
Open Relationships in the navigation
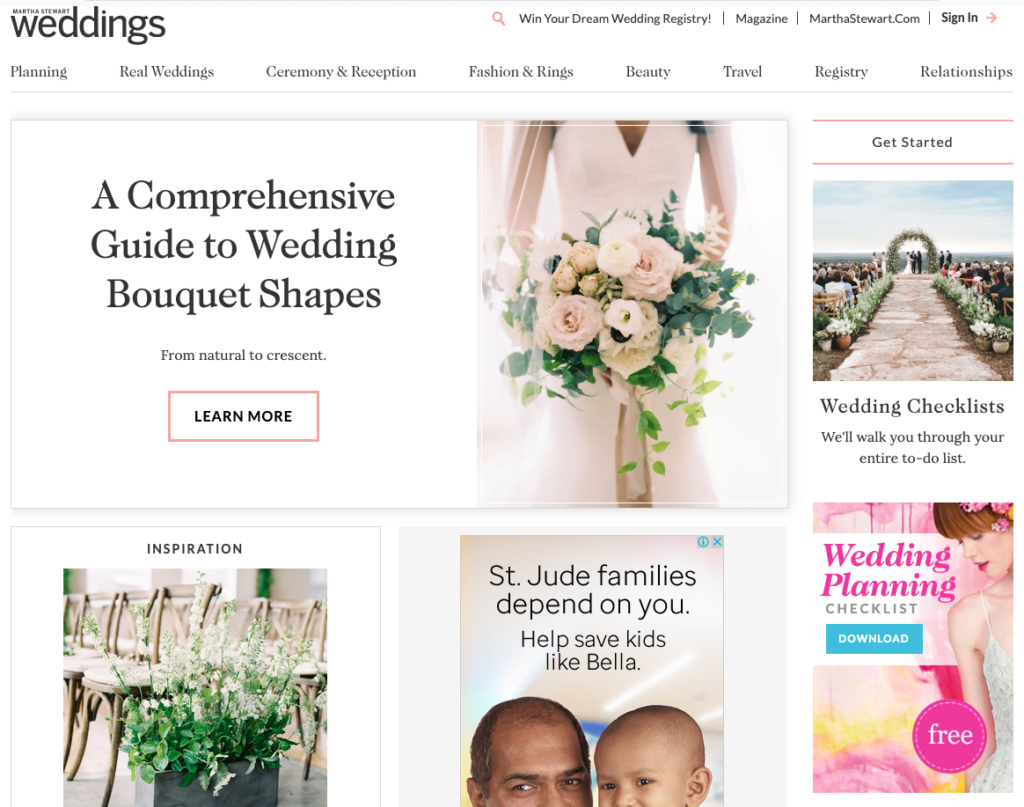[x=966, y=72]
